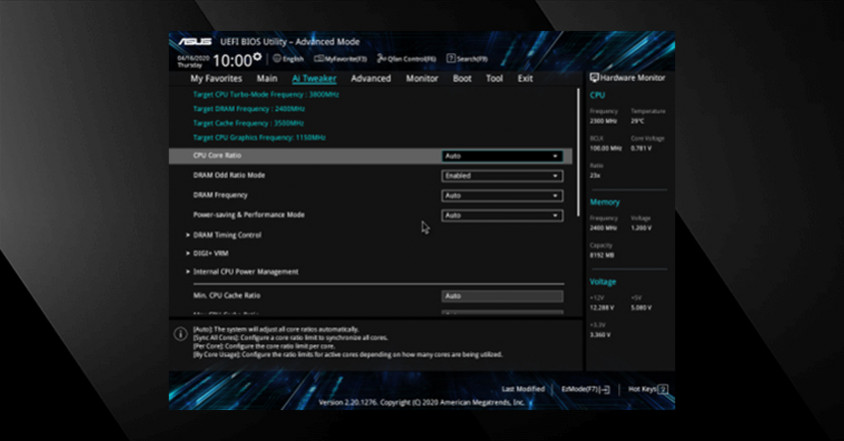Open the DRAM Frequency dropdown
Image resolution: width=844 pixels, height=441 pixels.
tap(502, 196)
